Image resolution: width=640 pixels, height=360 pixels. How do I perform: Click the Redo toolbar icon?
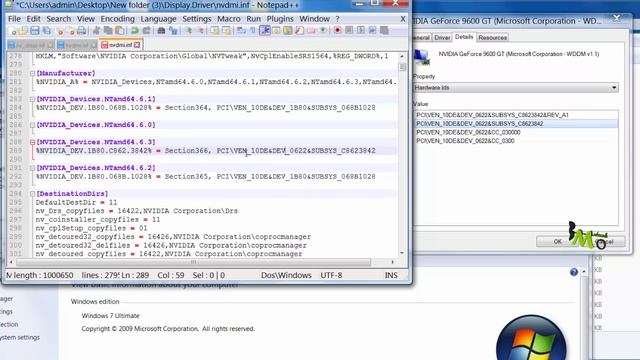(x=147, y=31)
